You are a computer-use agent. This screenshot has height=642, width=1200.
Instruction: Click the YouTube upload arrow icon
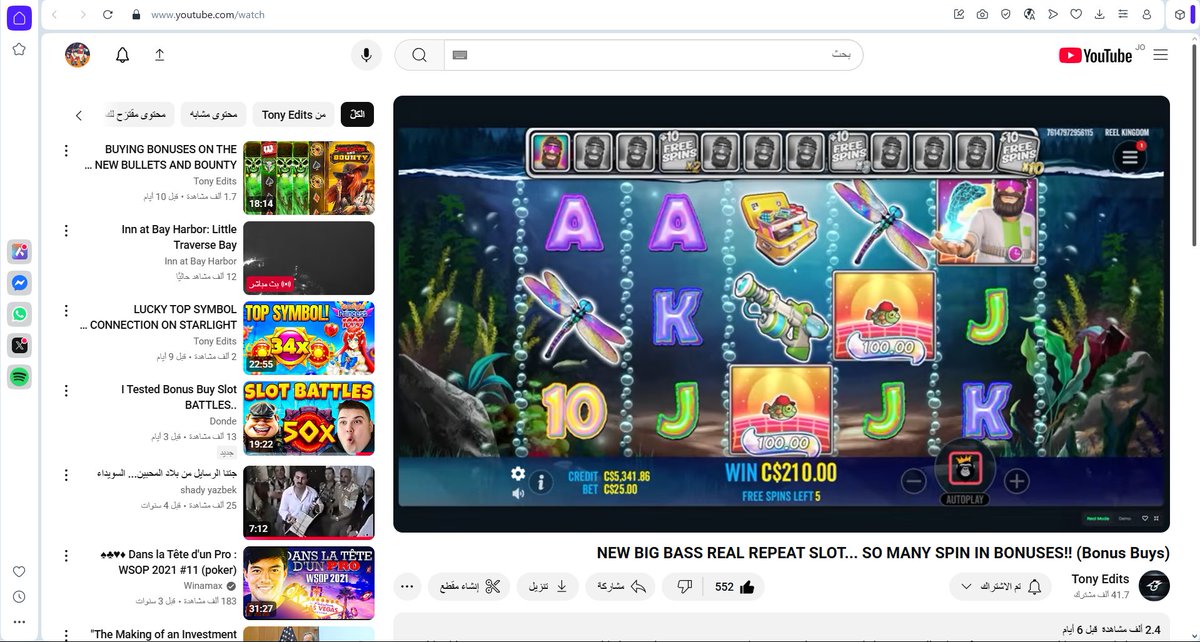(x=159, y=55)
